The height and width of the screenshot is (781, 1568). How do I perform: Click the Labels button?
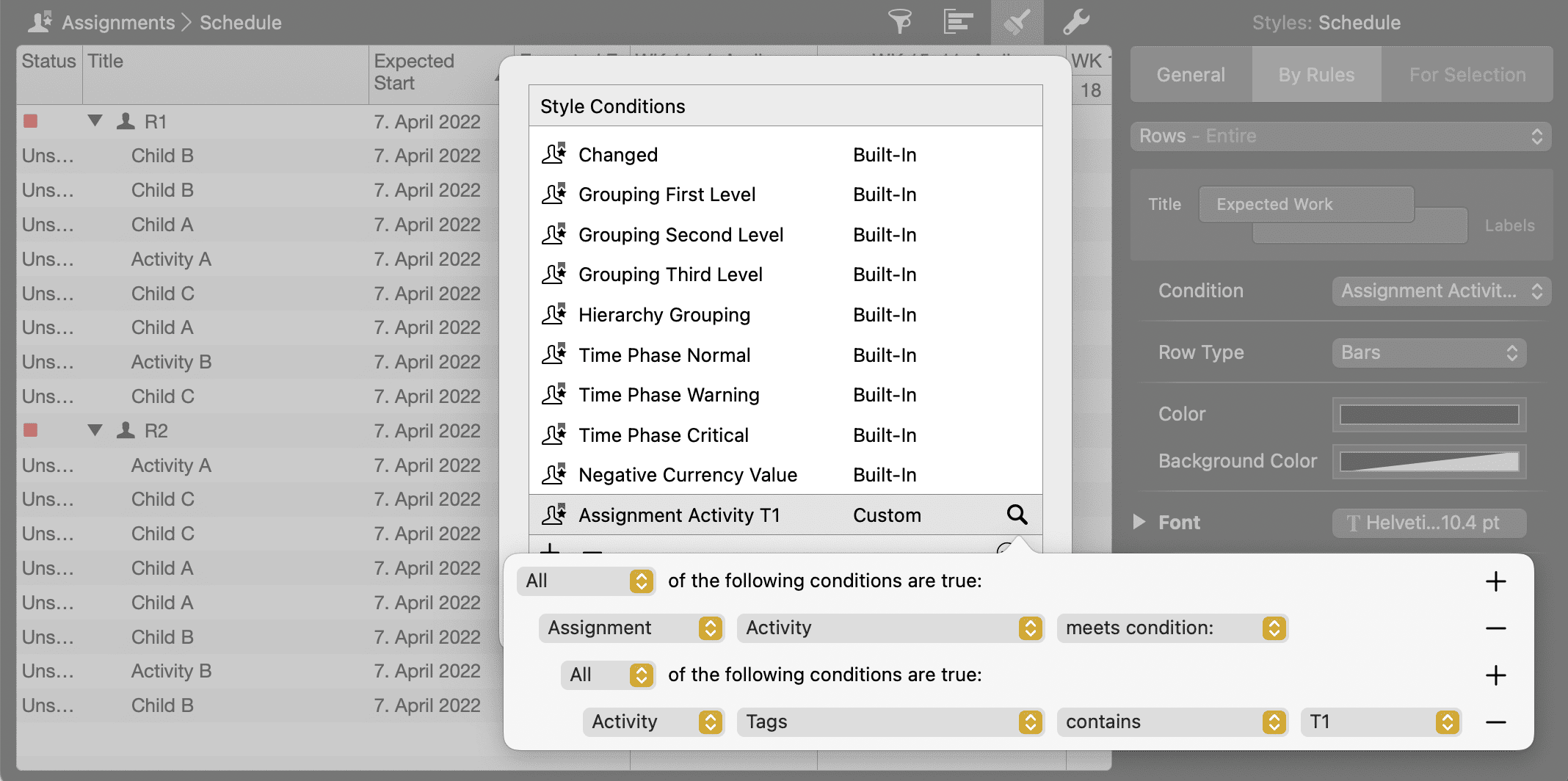[x=1509, y=225]
